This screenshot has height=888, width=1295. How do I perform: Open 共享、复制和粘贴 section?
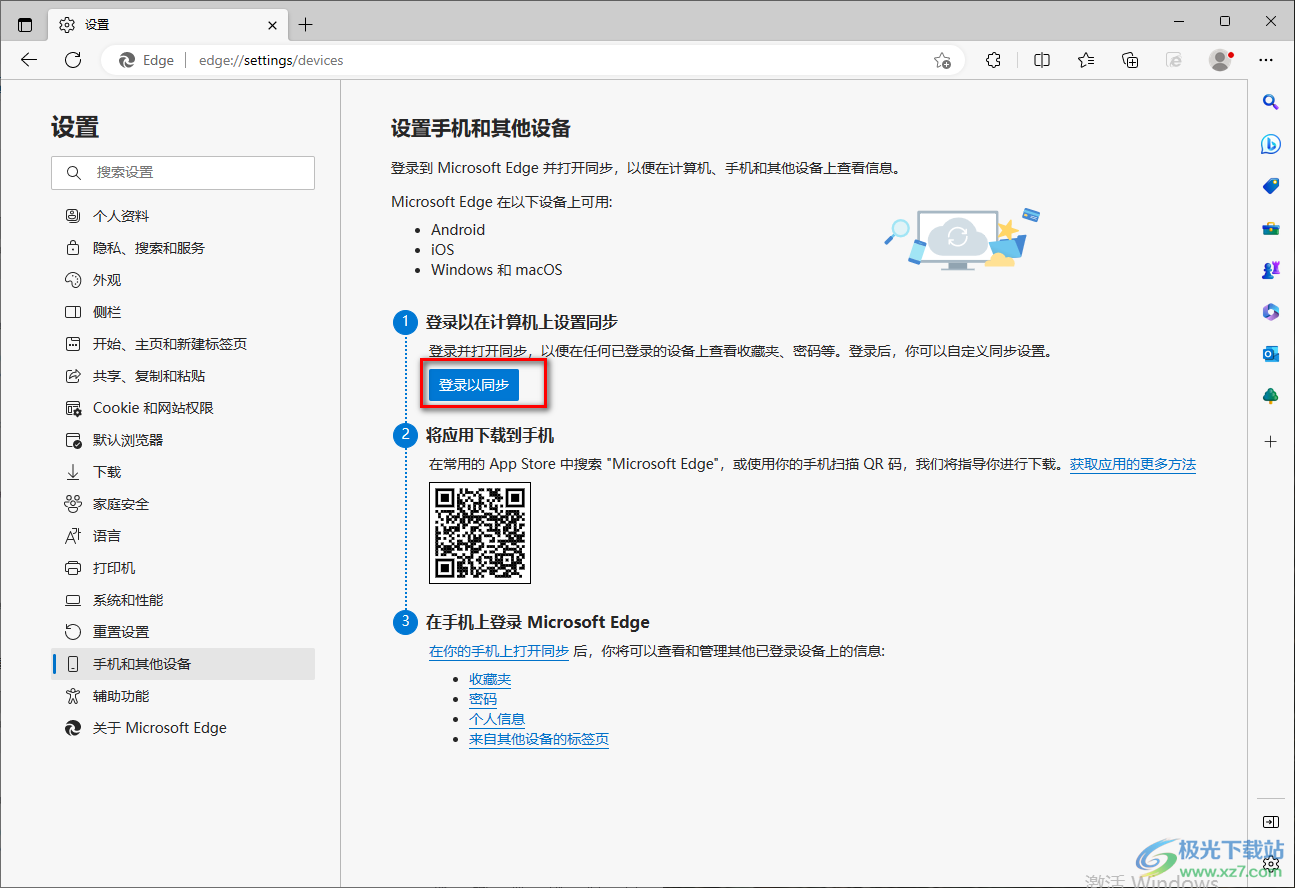[183, 376]
